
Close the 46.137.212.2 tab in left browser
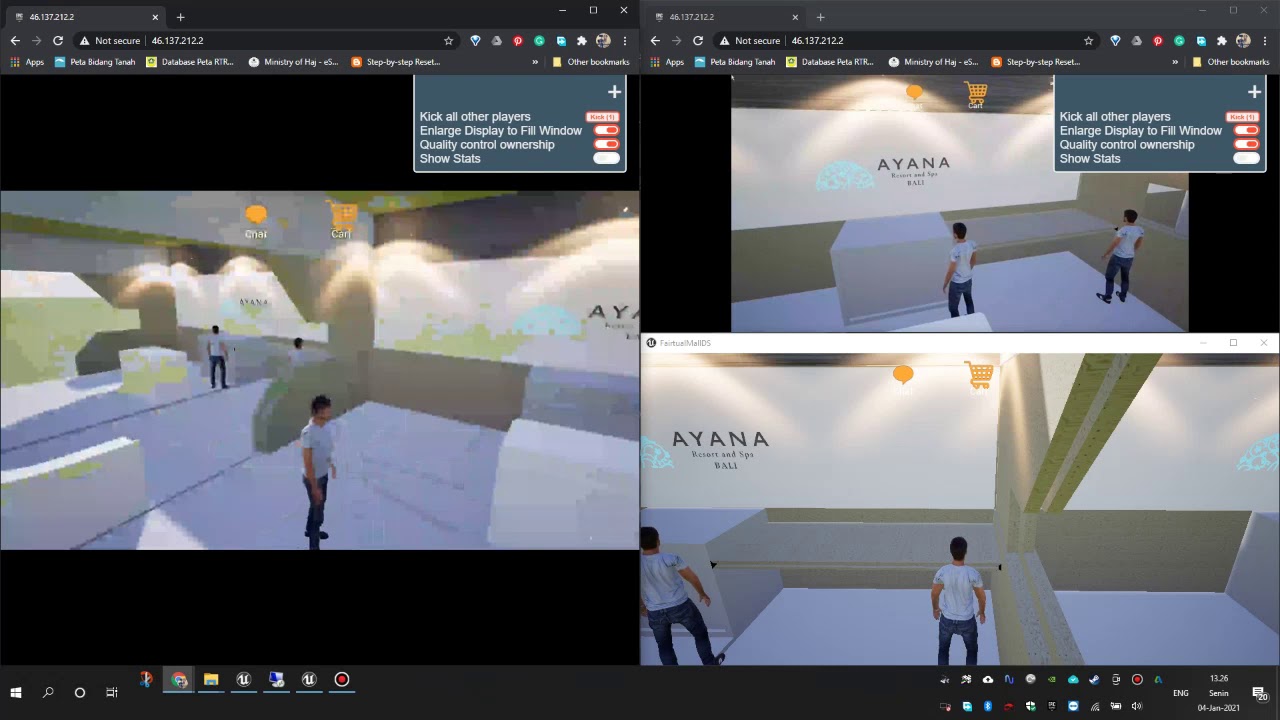point(156,17)
